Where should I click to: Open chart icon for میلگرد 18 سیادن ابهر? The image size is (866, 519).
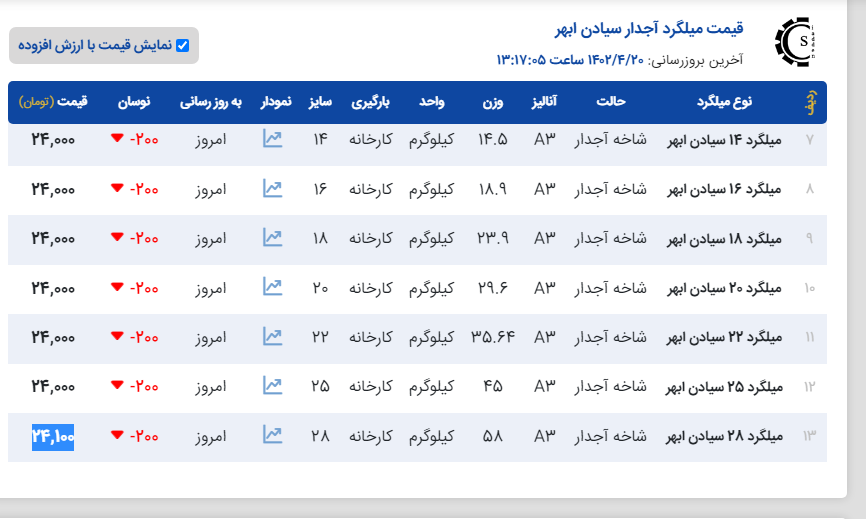(x=272, y=237)
